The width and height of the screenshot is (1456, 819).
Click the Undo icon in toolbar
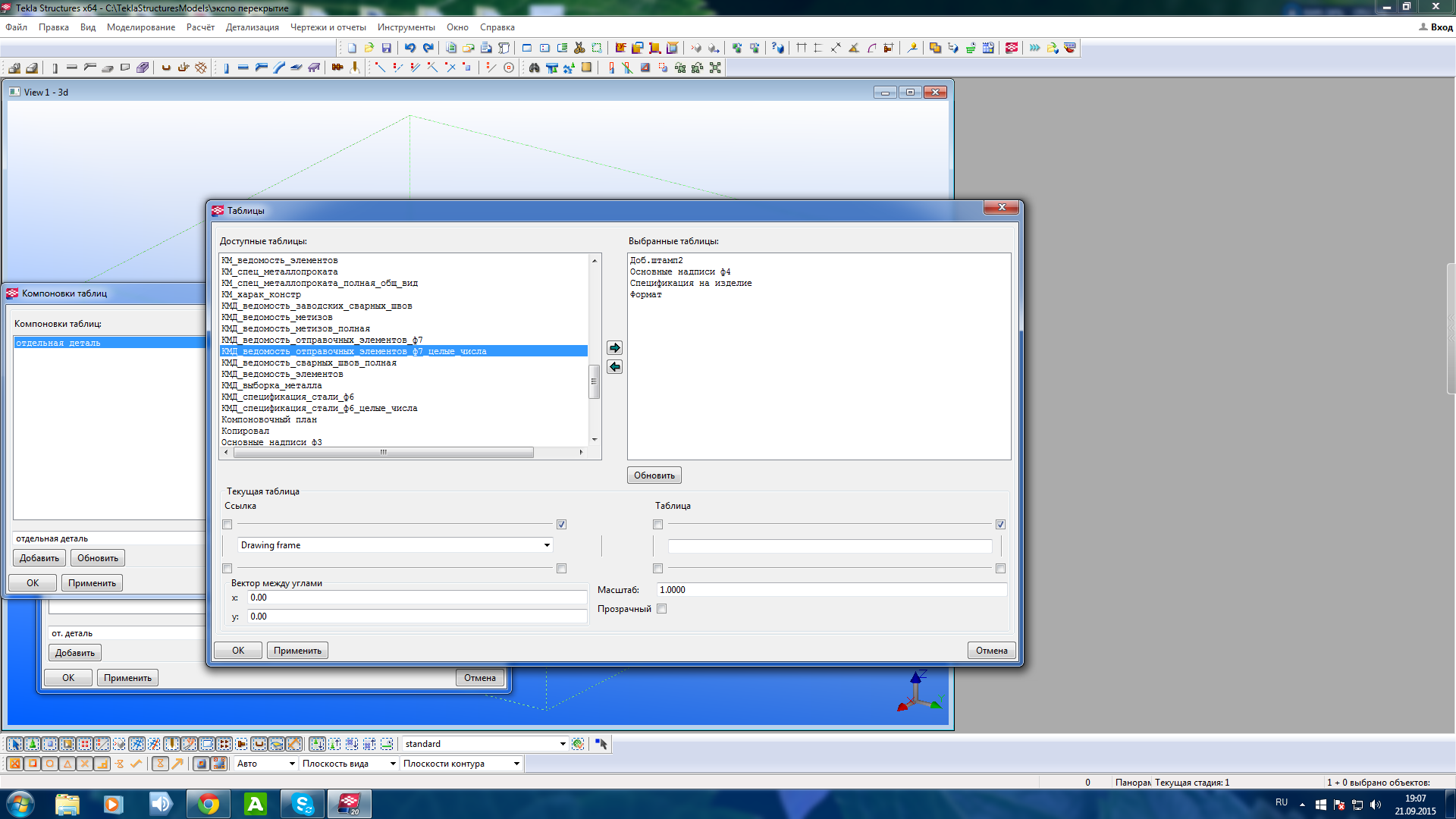(x=410, y=48)
